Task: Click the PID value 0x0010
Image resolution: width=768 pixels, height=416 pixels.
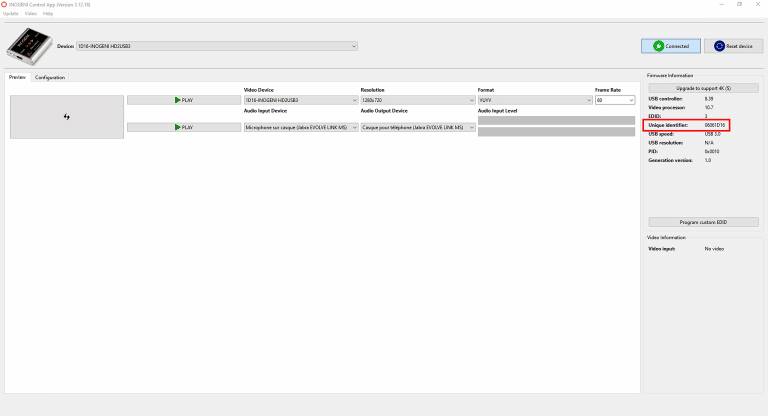Action: pyautogui.click(x=712, y=152)
